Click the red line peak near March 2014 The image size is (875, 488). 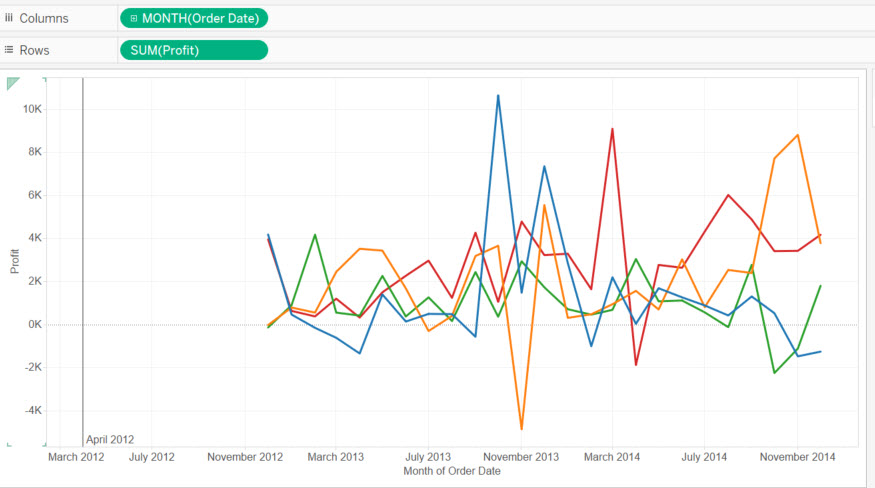(612, 129)
